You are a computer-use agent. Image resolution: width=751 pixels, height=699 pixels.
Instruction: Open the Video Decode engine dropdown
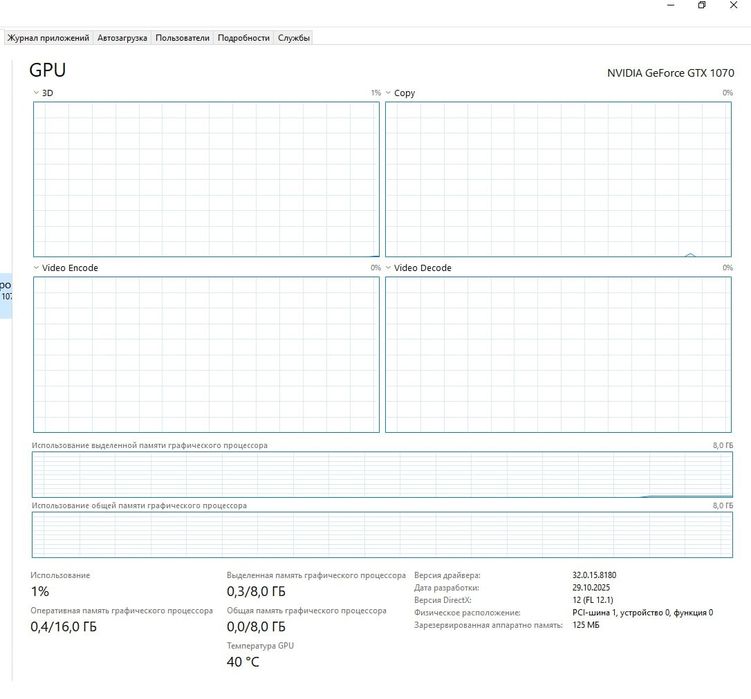pos(388,267)
